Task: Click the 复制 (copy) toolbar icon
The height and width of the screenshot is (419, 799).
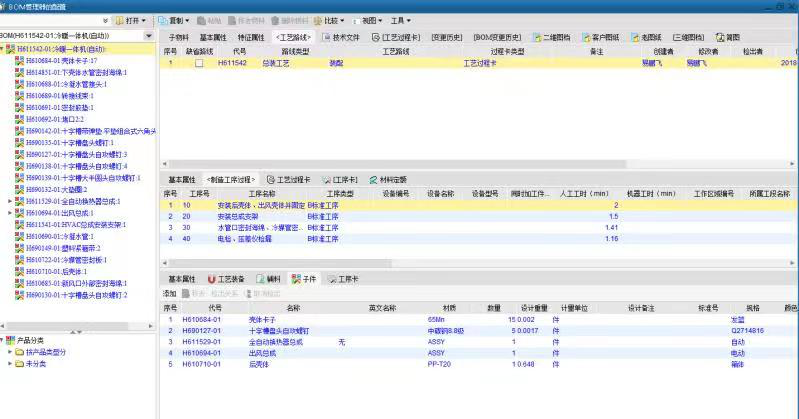Action: pyautogui.click(x=173, y=20)
